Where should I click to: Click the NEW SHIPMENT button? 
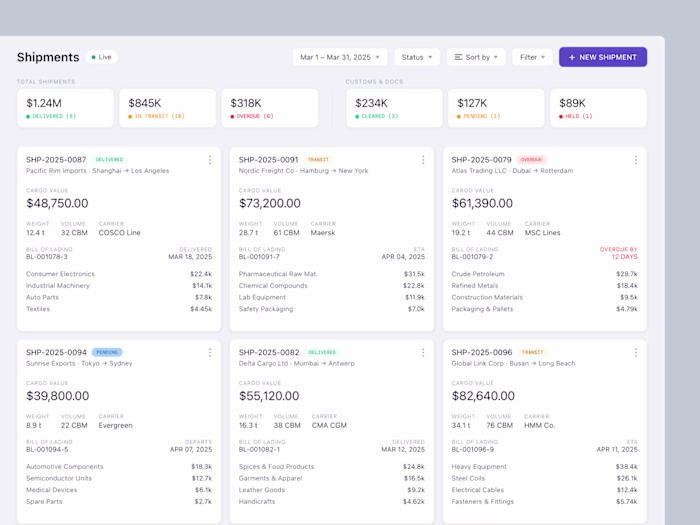point(603,57)
